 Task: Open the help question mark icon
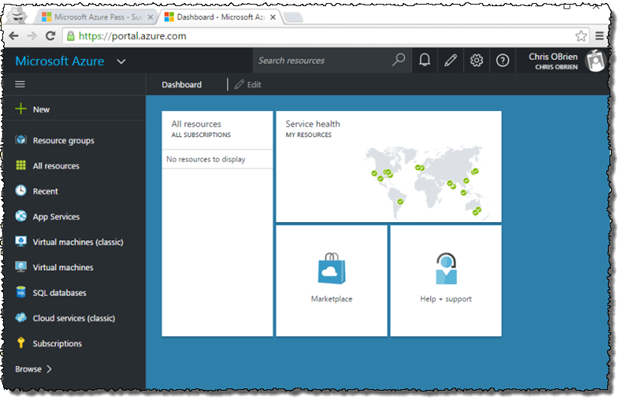(503, 61)
